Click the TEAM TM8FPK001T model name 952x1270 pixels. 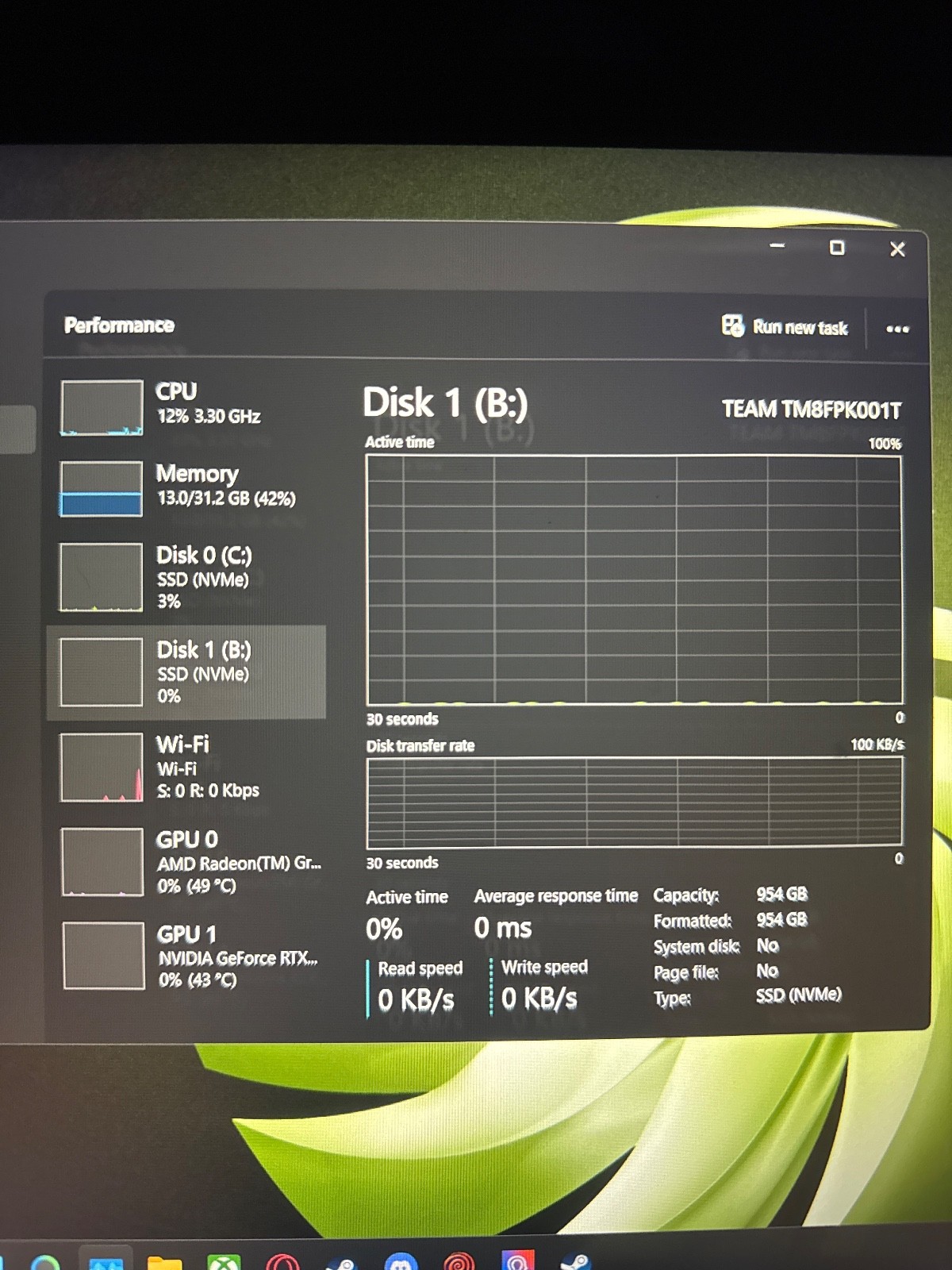coord(812,410)
